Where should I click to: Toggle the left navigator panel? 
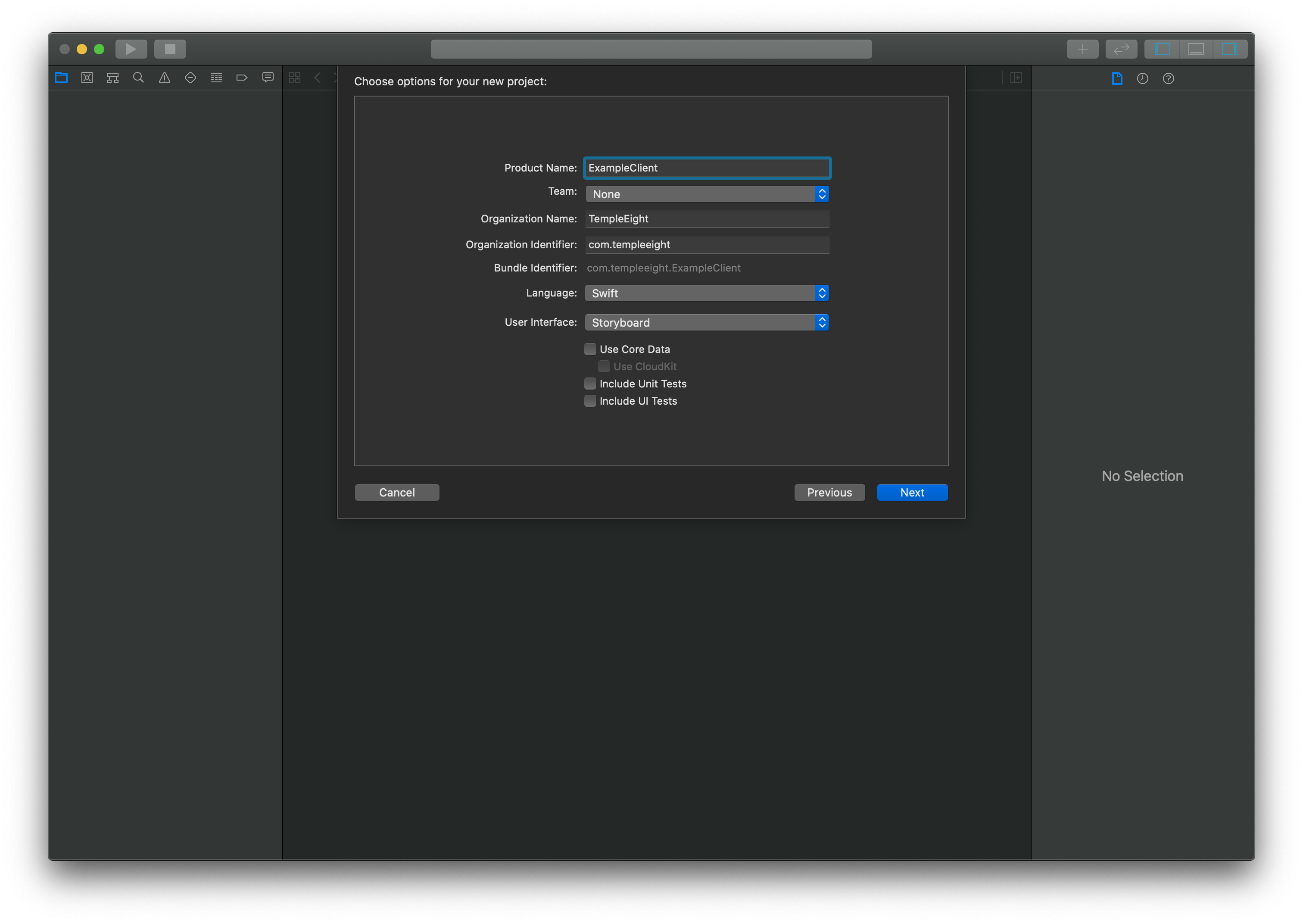(x=1162, y=49)
